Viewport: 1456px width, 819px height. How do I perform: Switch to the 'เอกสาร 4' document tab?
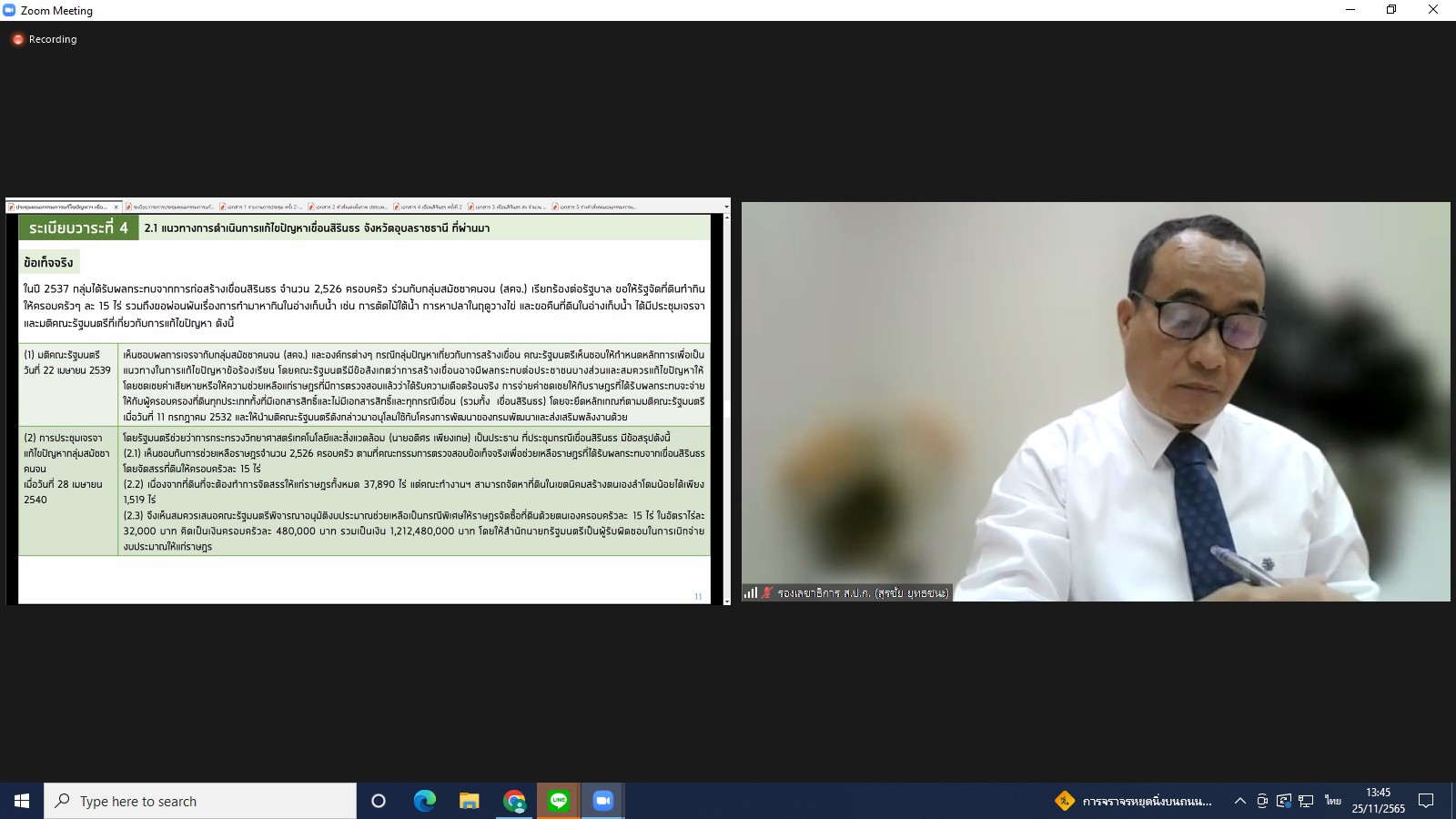pos(430,207)
